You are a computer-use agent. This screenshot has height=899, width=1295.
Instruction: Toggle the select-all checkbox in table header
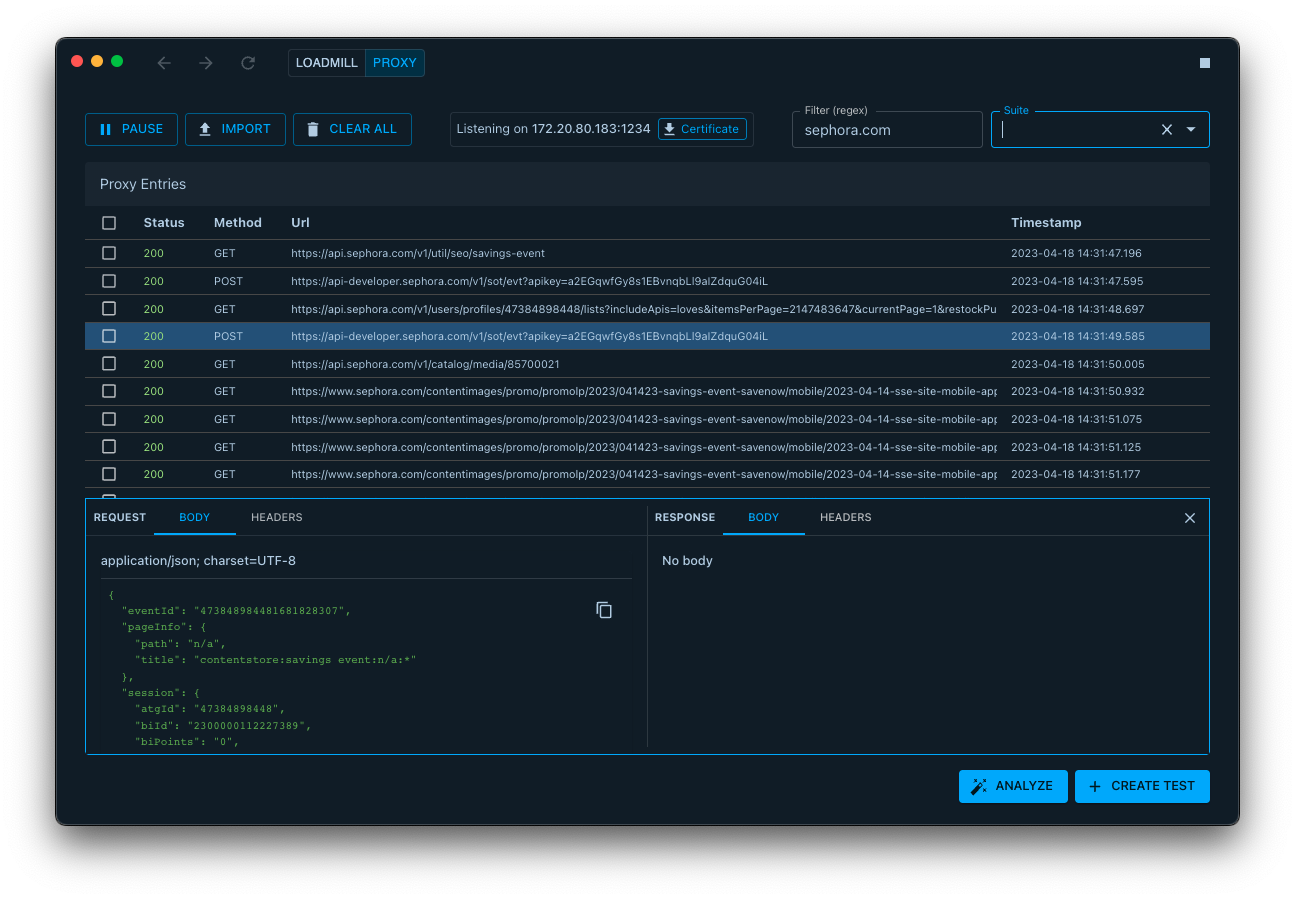coord(109,223)
